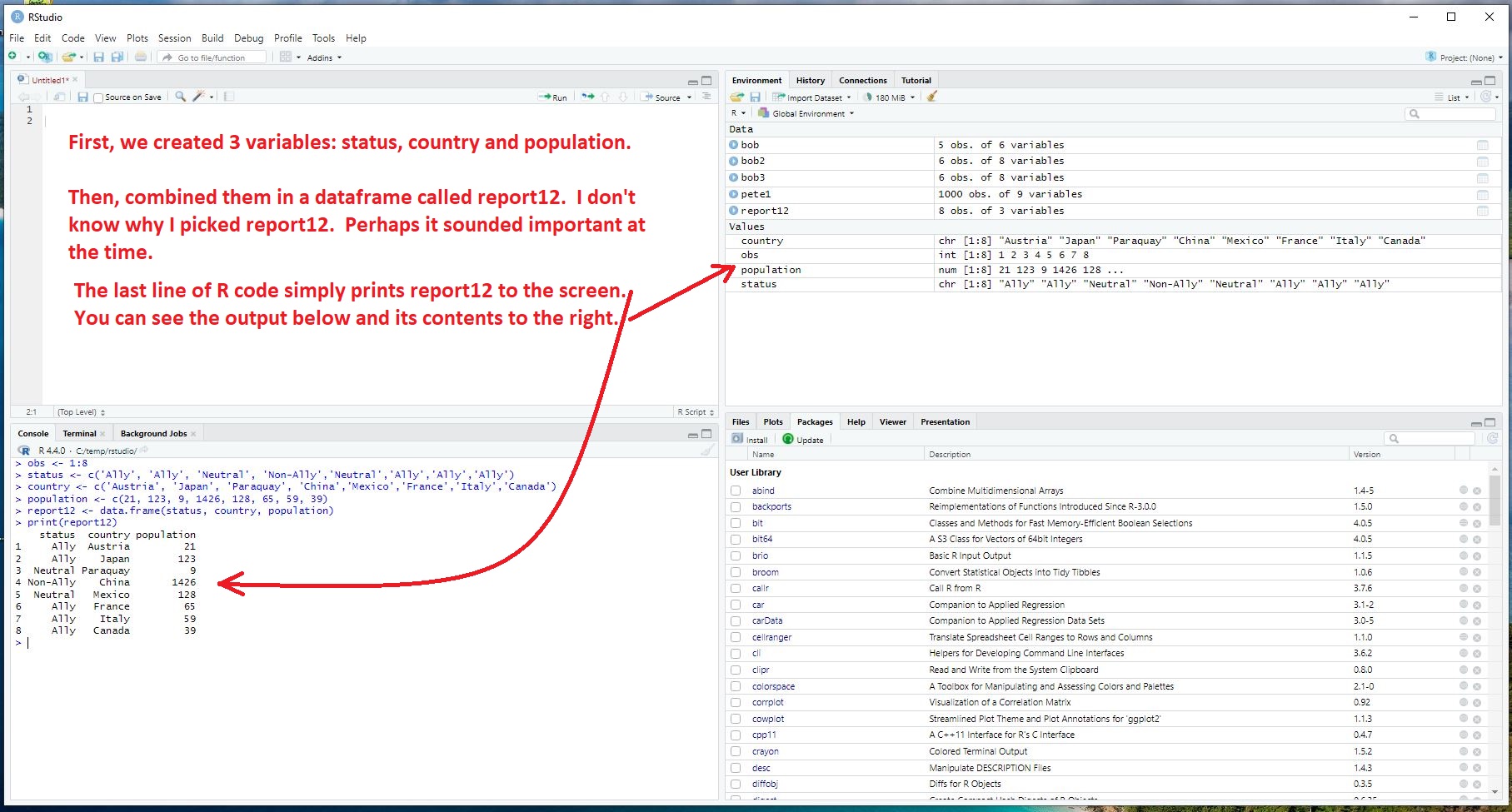
Task: Click the re-run previous code region icon
Action: pos(587,97)
